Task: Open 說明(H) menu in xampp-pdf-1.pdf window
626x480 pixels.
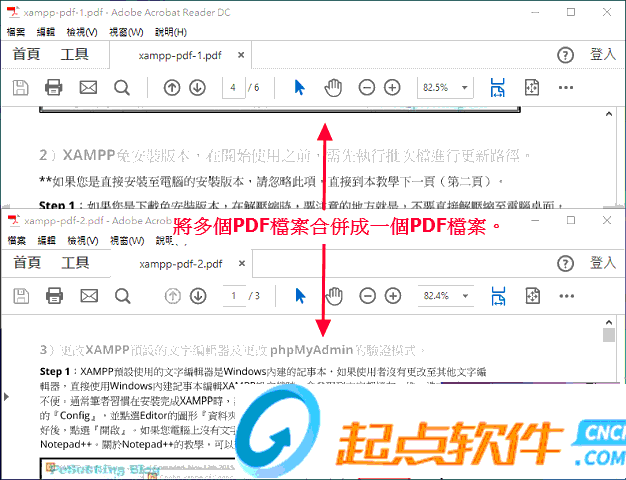Action: coord(171,32)
